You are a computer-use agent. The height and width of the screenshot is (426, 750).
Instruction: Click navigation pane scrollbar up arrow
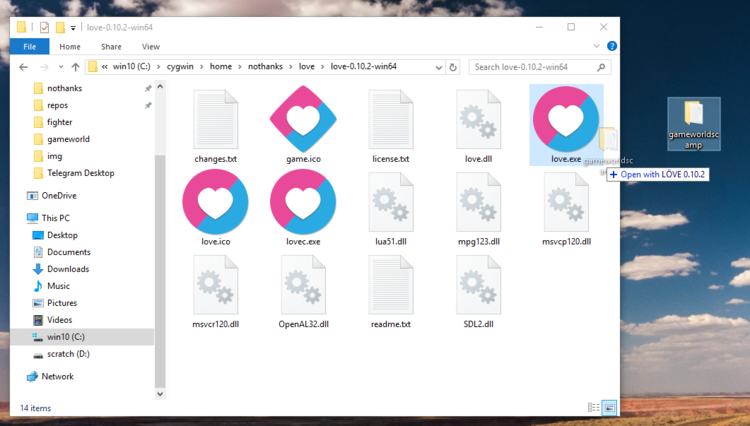pyautogui.click(x=160, y=87)
